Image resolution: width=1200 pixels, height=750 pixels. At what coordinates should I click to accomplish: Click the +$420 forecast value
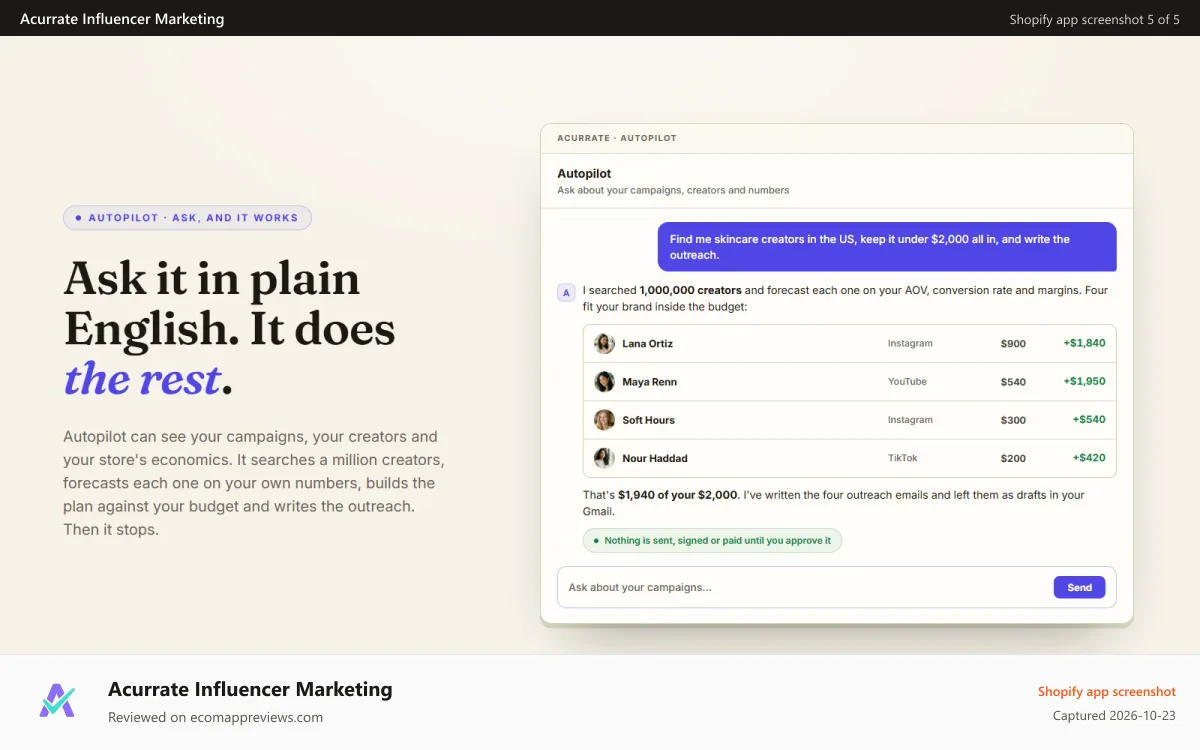click(x=1089, y=458)
